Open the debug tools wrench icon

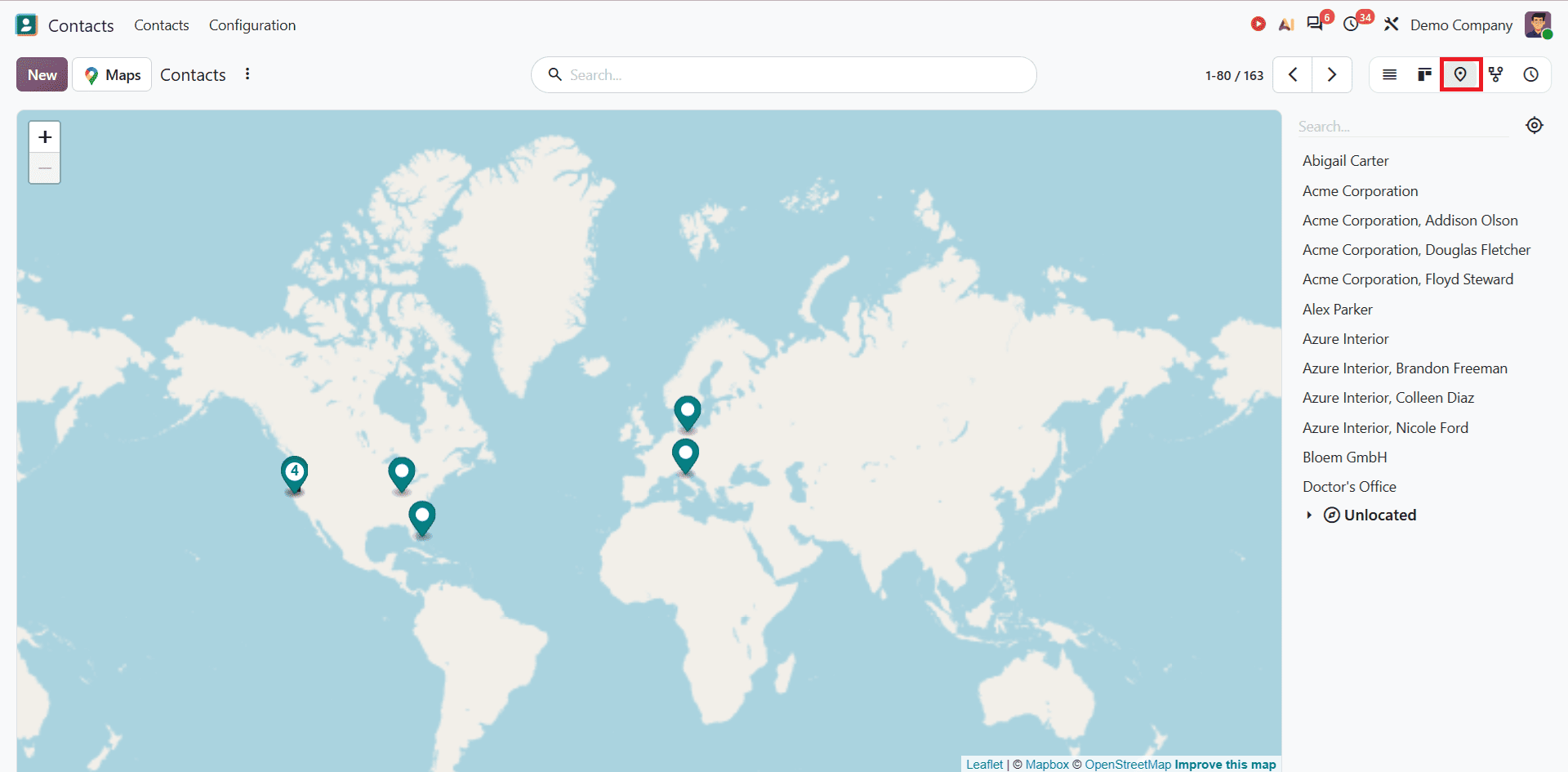point(1392,25)
